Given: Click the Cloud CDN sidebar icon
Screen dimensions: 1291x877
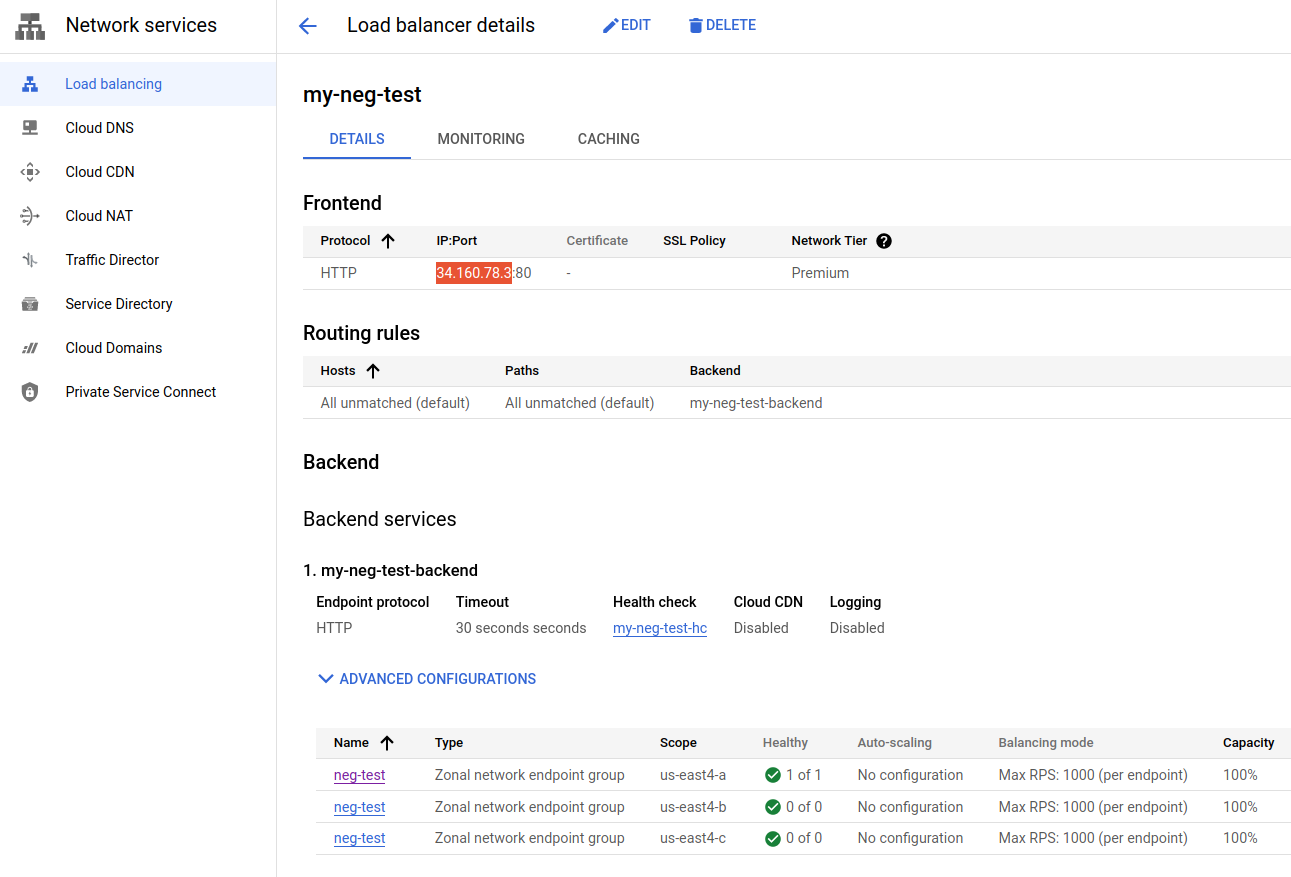Looking at the screenshot, I should pyautogui.click(x=30, y=171).
